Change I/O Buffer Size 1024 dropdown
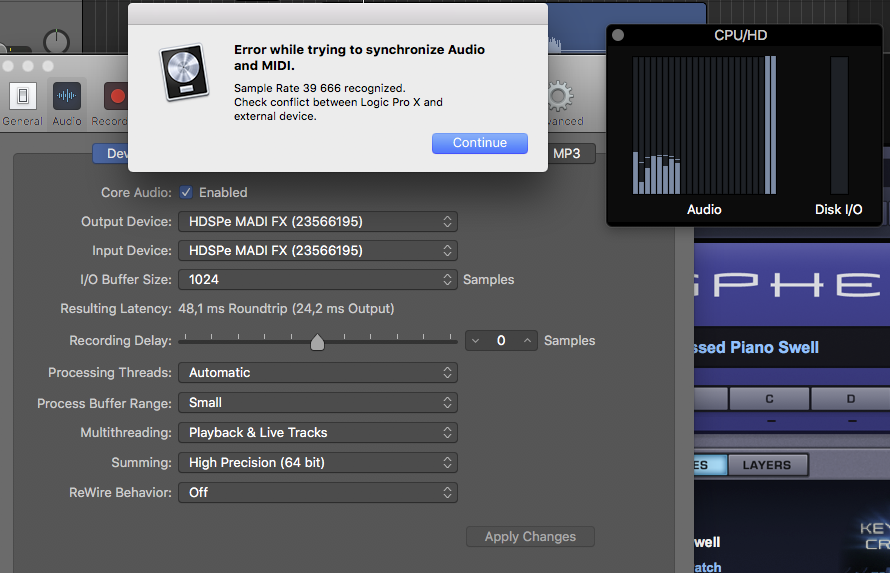The width and height of the screenshot is (890, 573). click(x=318, y=279)
